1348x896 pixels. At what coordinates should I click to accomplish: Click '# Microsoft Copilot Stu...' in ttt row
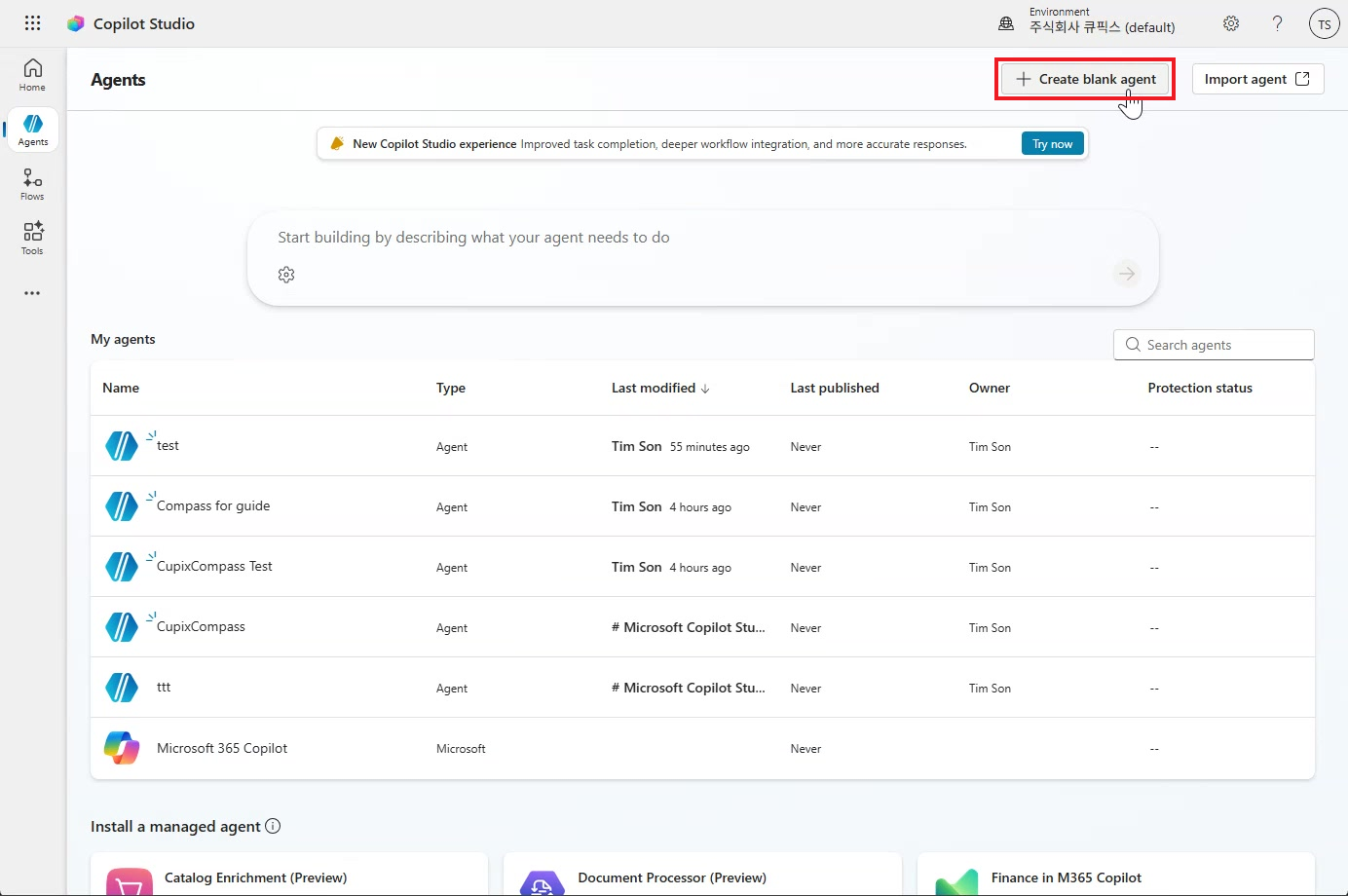tap(688, 688)
